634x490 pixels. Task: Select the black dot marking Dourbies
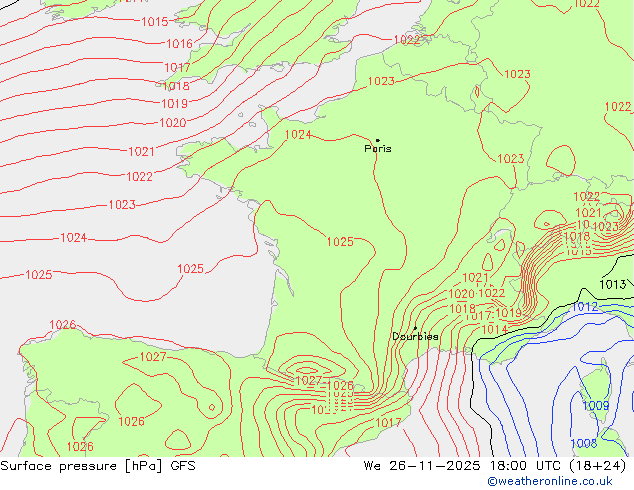[x=415, y=328]
